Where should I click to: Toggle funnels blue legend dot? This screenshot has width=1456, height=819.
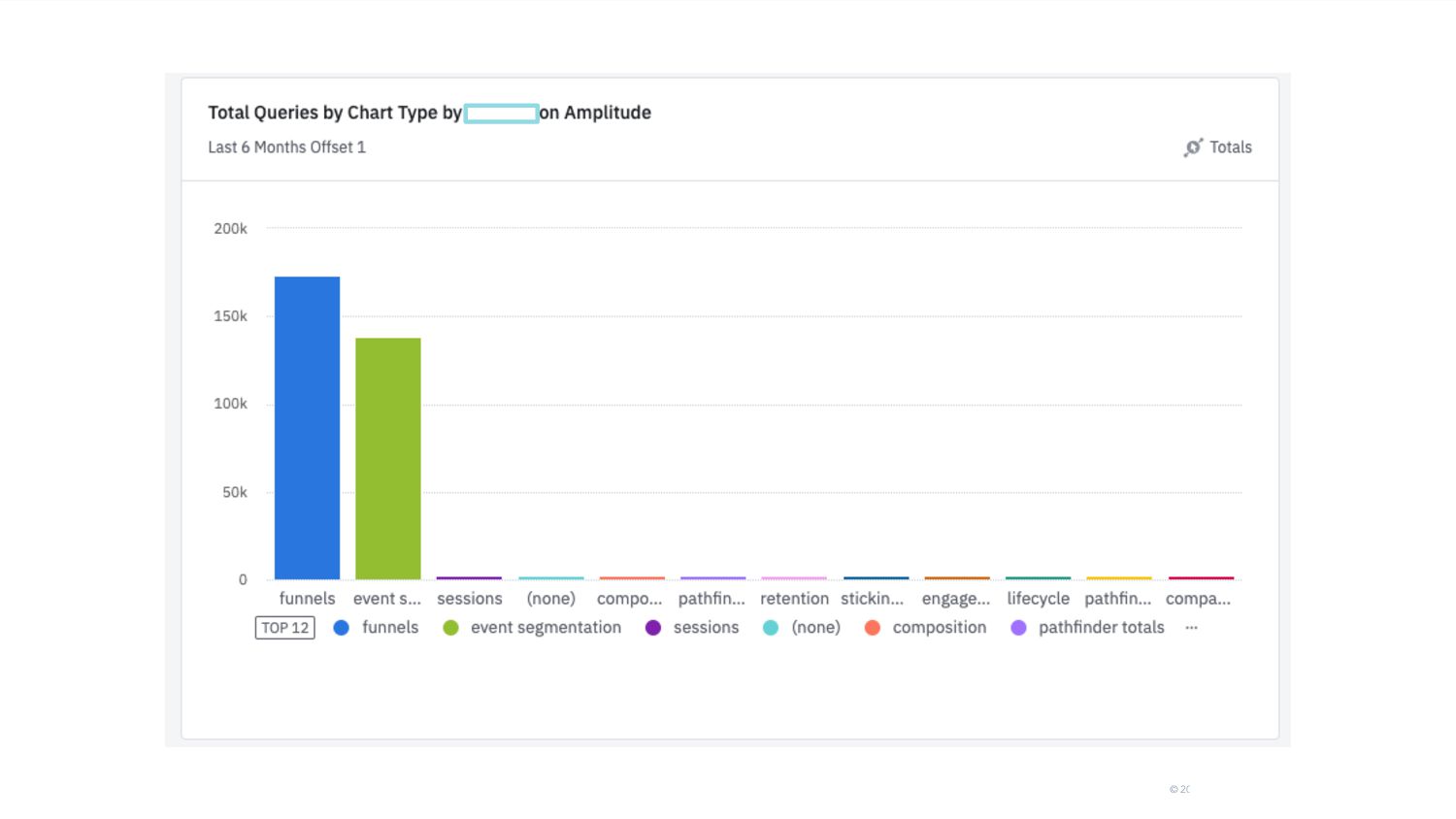coord(342,628)
